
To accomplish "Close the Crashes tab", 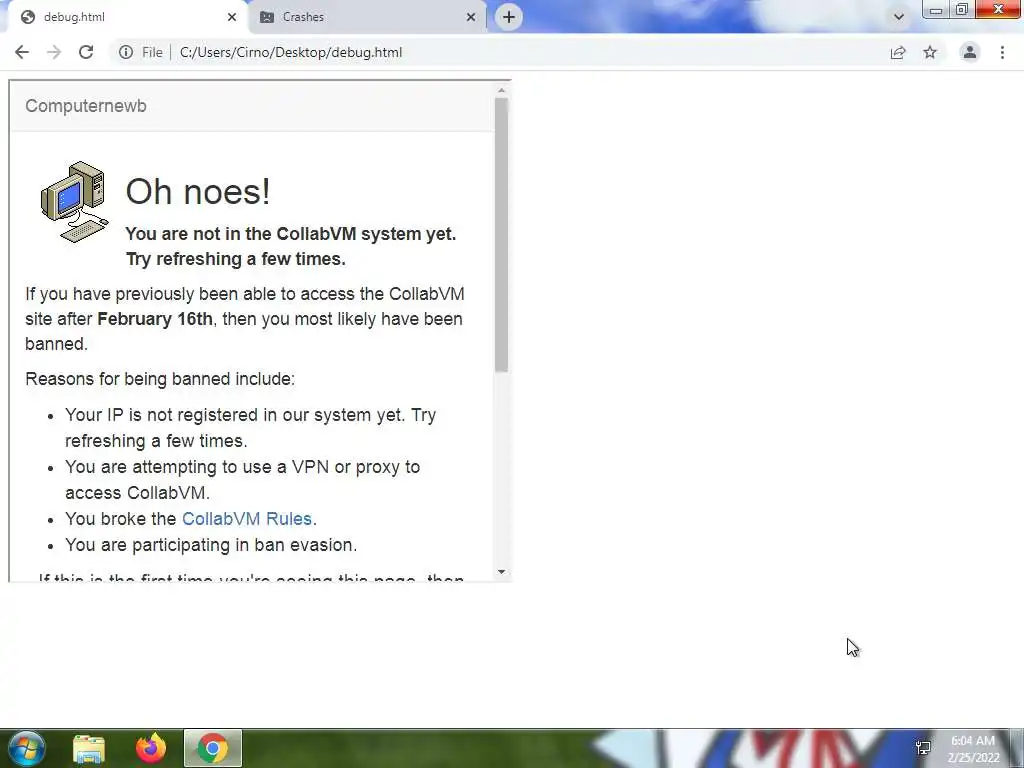I will (x=471, y=17).
